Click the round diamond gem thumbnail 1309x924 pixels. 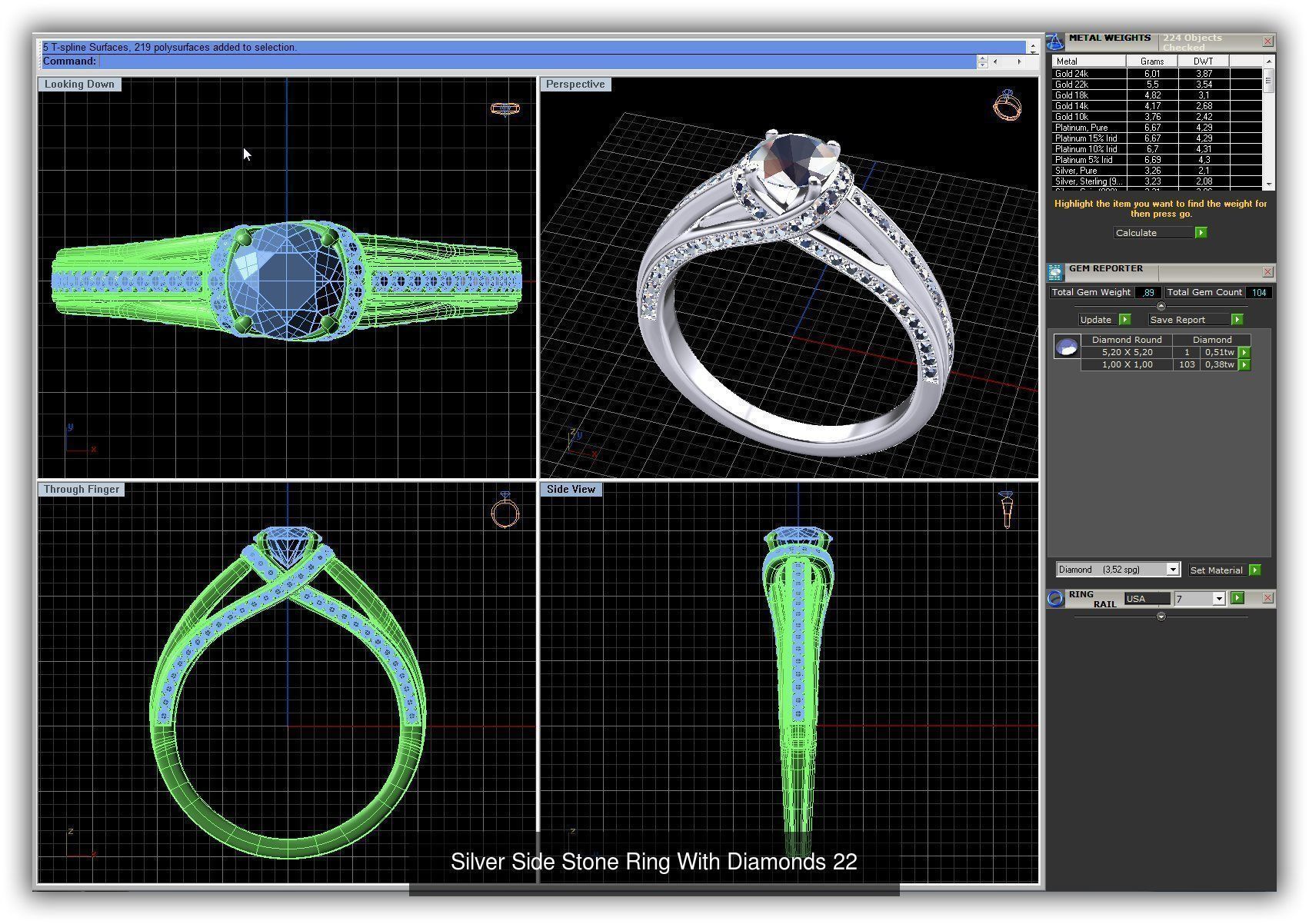click(x=1067, y=348)
